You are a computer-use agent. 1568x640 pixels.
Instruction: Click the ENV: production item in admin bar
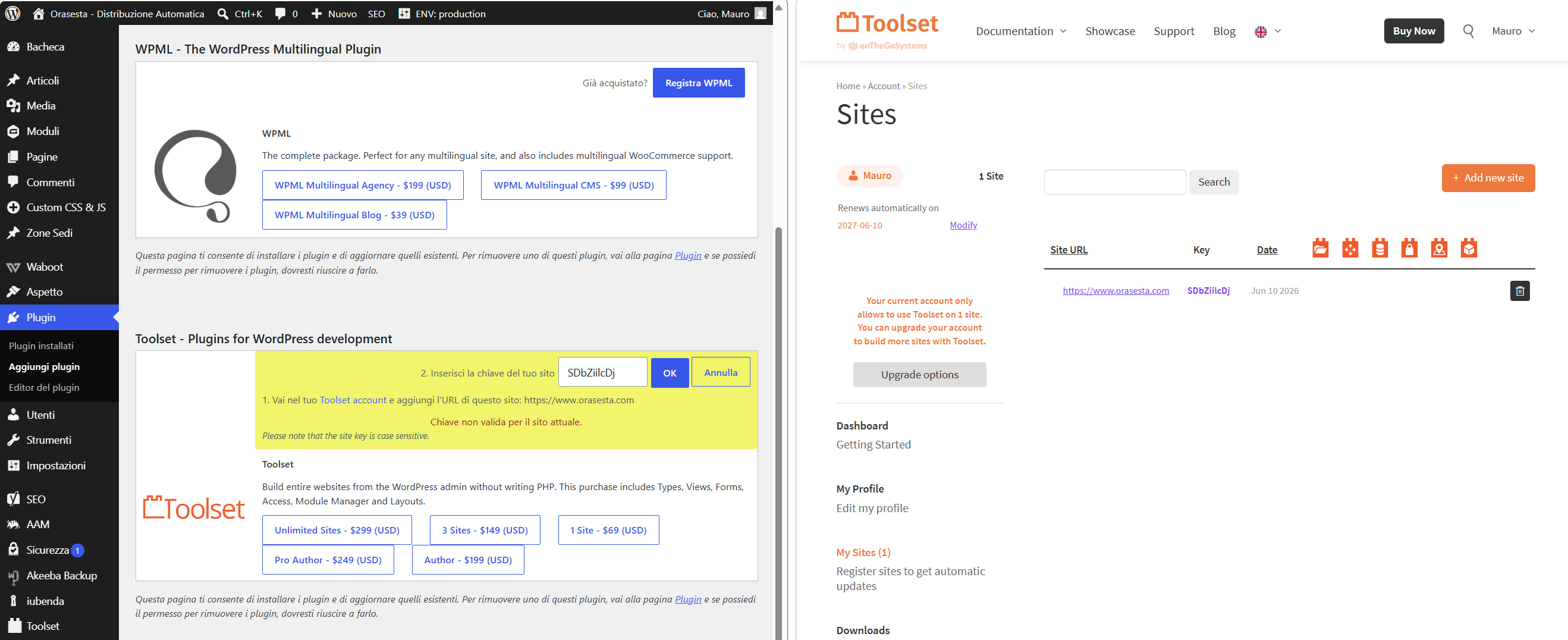tap(442, 14)
